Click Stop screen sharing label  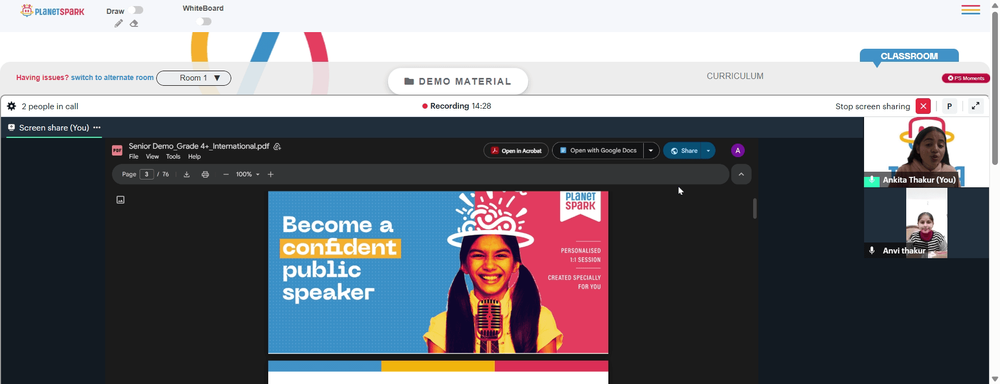click(872, 107)
